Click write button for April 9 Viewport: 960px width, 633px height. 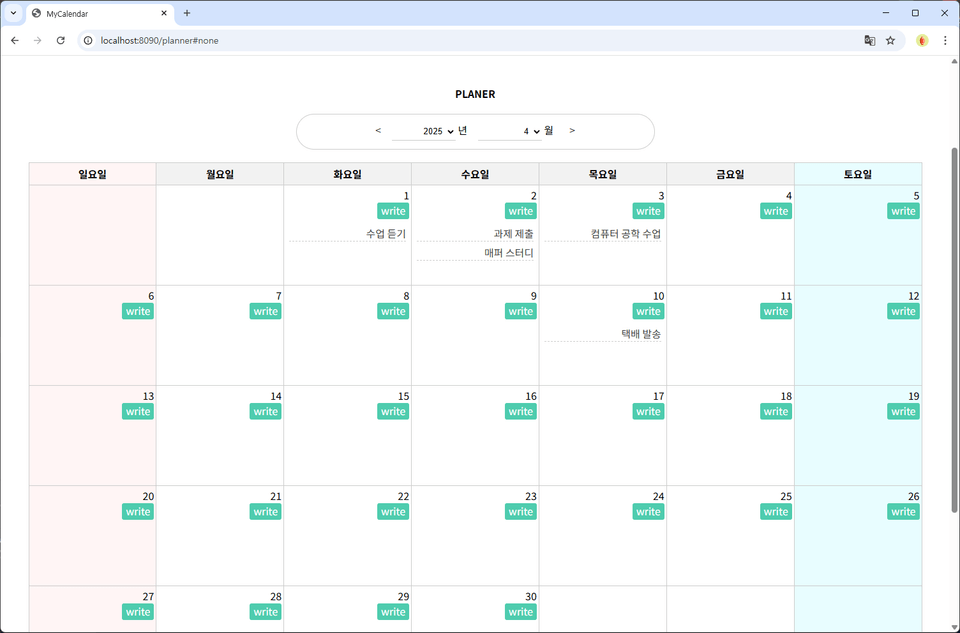click(x=520, y=312)
